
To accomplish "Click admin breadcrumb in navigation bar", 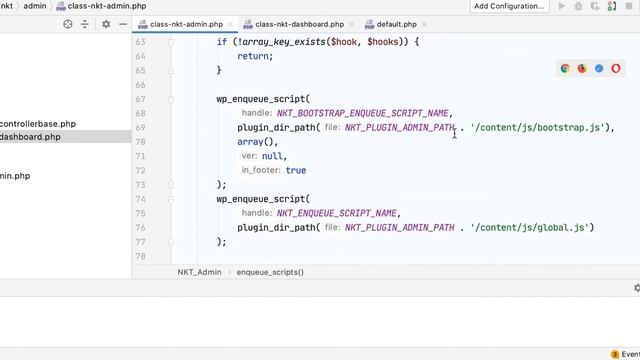I will pyautogui.click(x=35, y=6).
